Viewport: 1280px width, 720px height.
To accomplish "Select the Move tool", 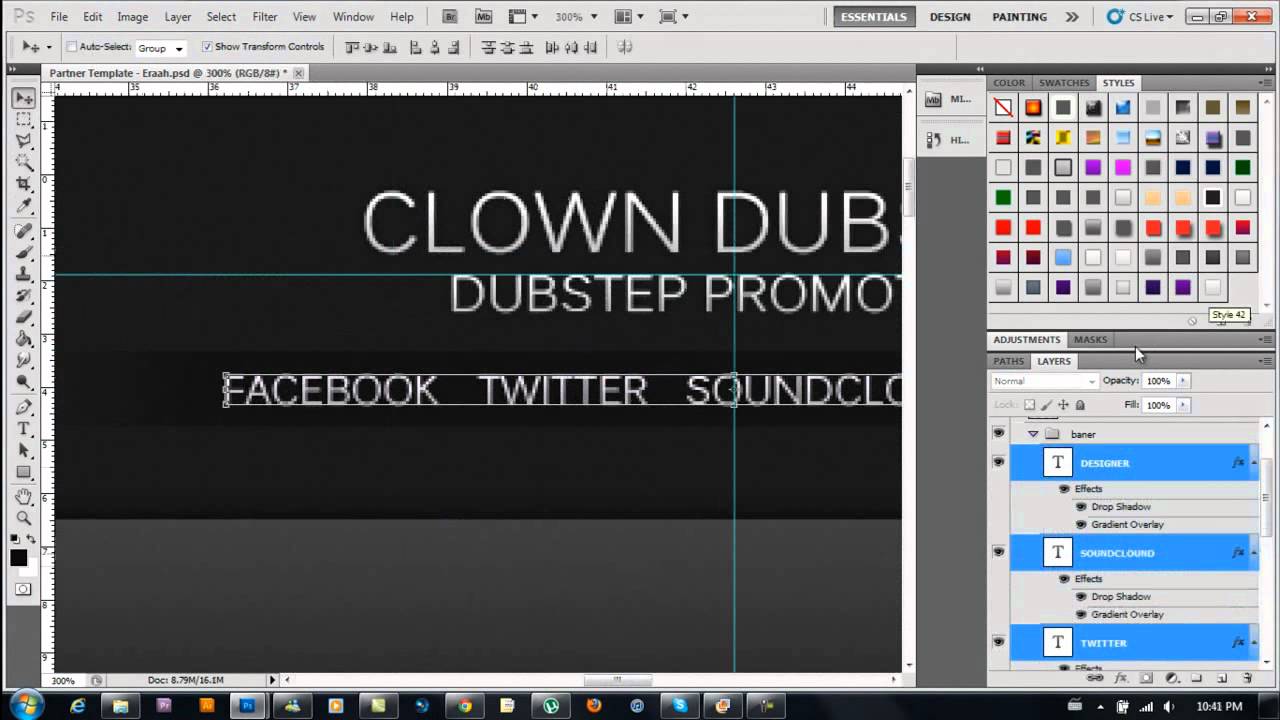I will 24,98.
